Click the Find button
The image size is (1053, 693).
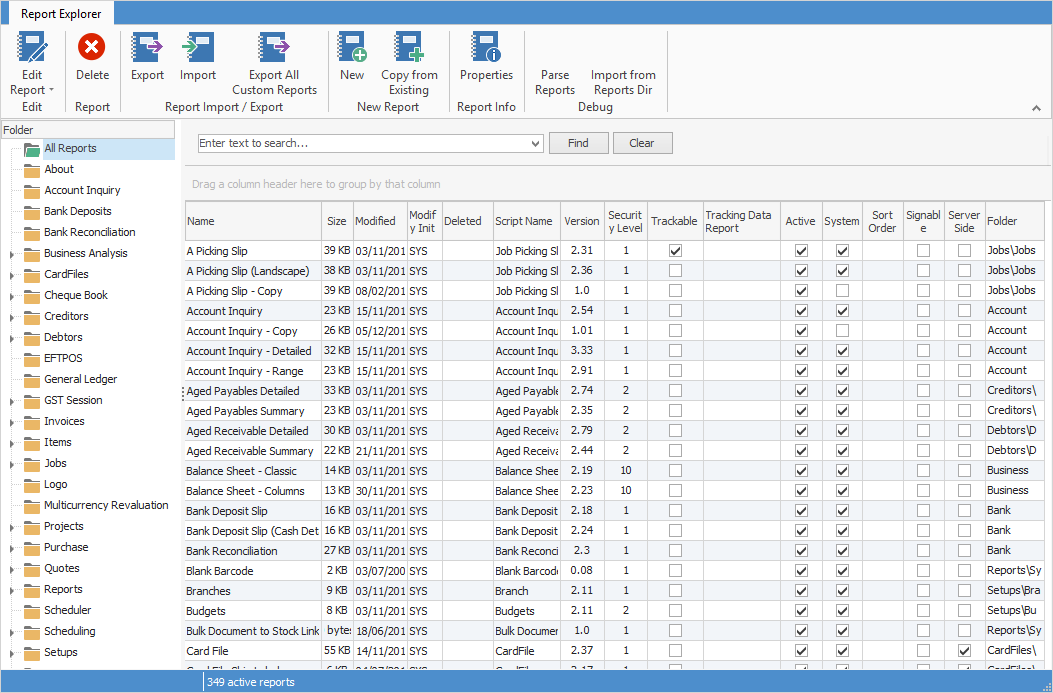[x=578, y=142]
